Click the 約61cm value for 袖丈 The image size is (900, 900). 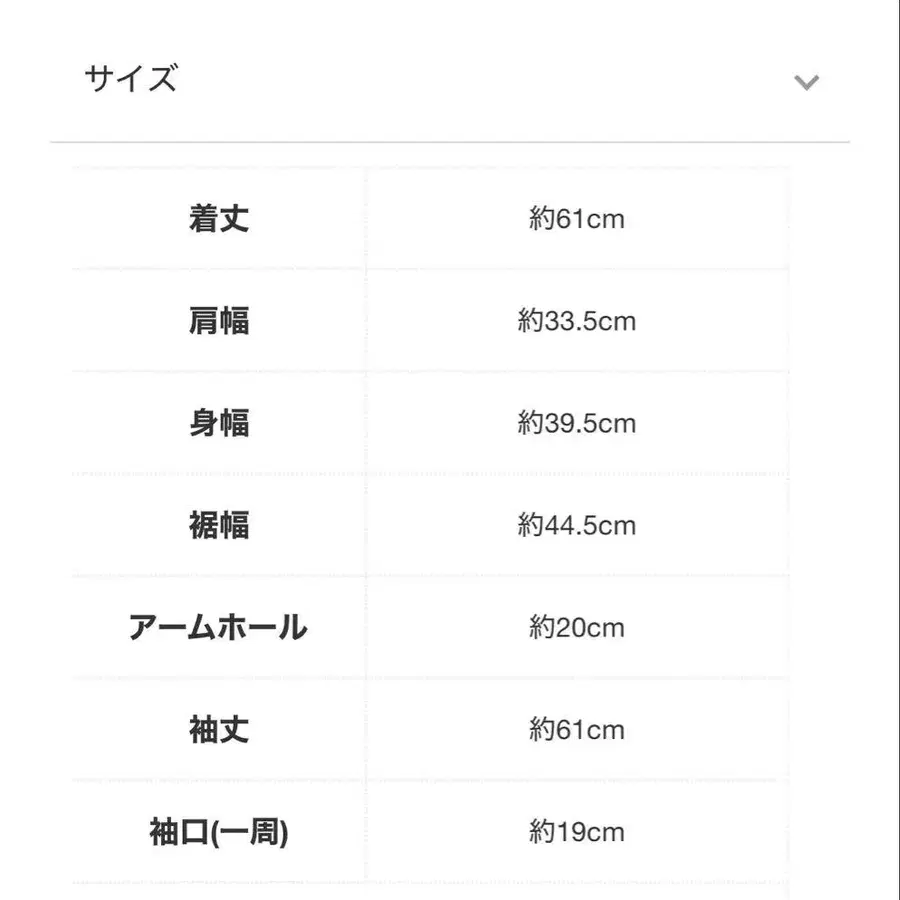pos(577,730)
